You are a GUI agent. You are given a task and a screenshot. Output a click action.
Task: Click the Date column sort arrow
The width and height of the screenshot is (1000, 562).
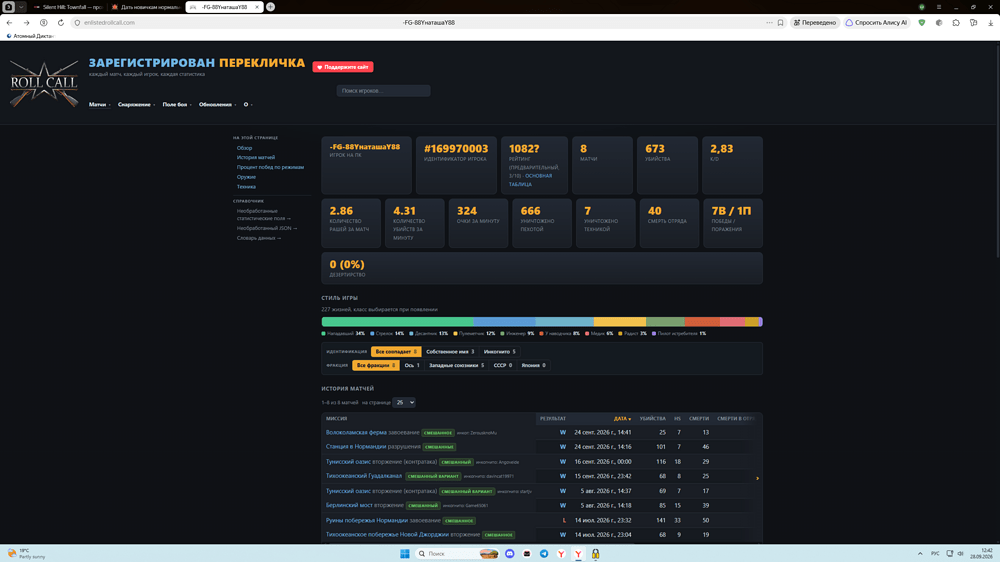[x=629, y=419]
